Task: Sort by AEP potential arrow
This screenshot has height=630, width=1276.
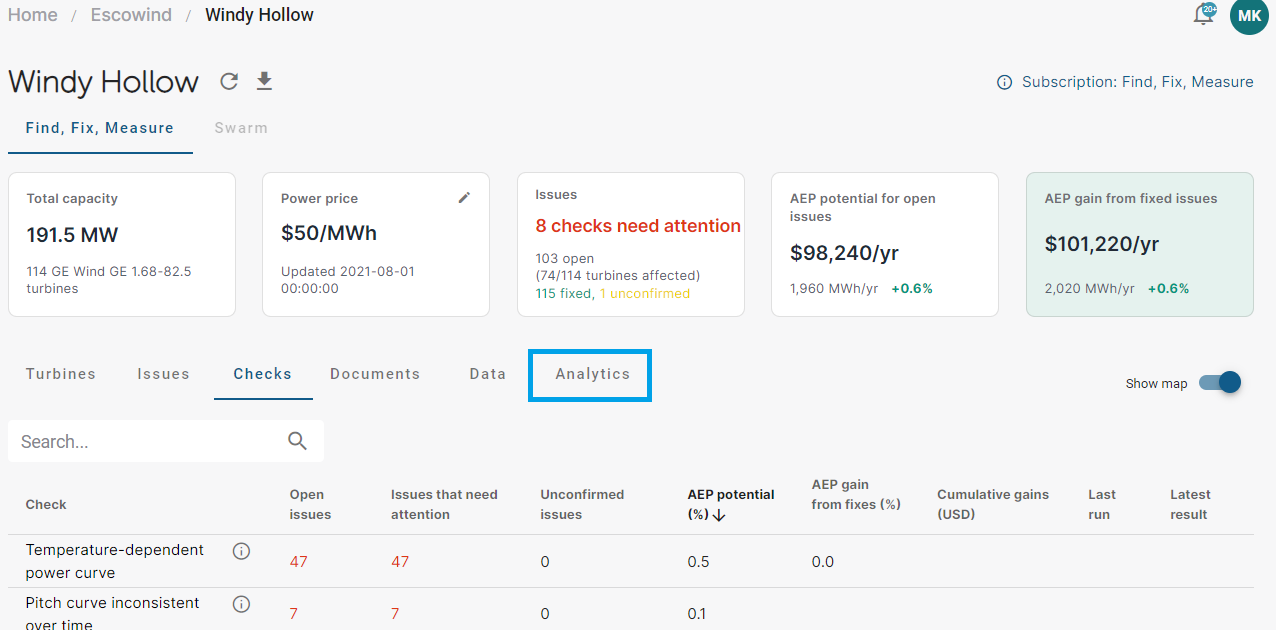Action: (719, 515)
